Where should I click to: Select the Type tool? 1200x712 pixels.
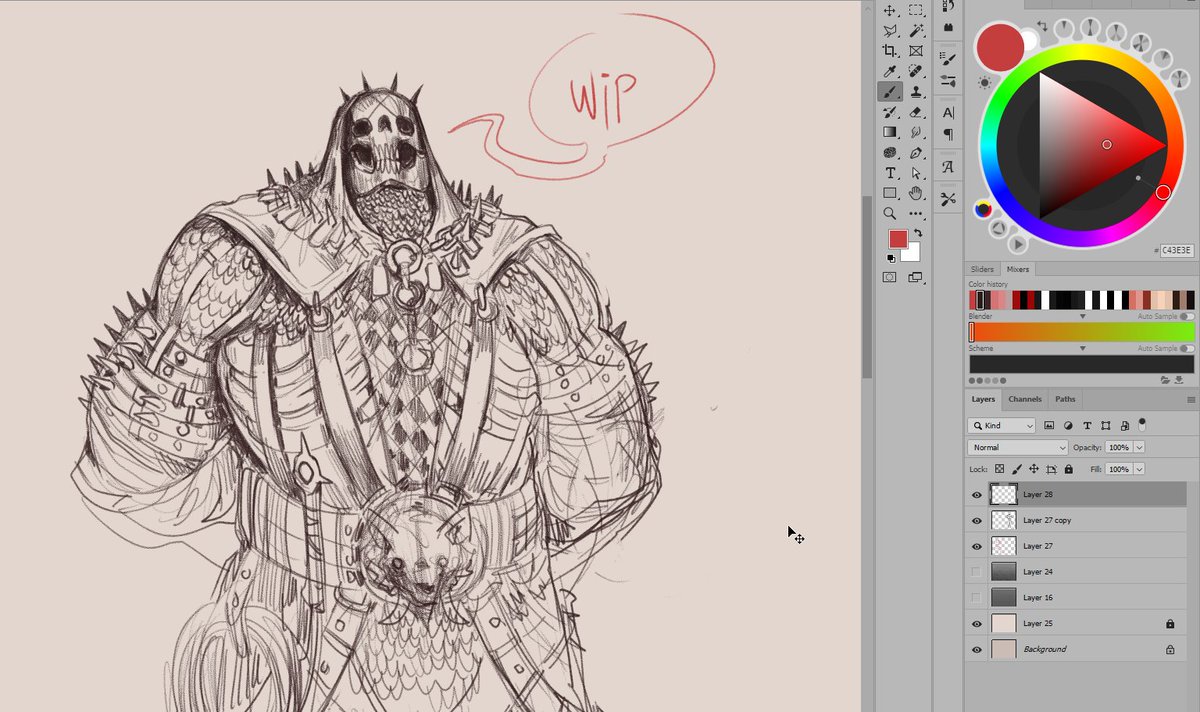[891, 171]
